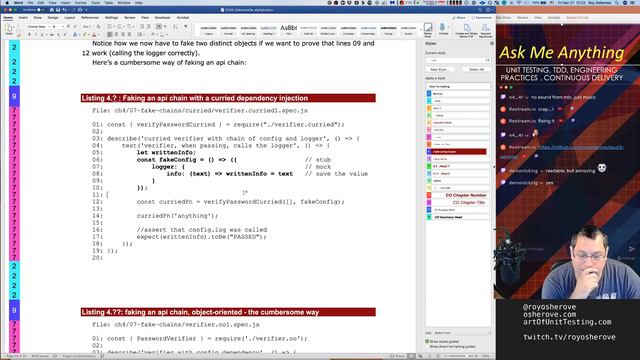This screenshot has width=640, height=360.
Task: Click the Sort icon in ribbon
Action: pos(176,27)
